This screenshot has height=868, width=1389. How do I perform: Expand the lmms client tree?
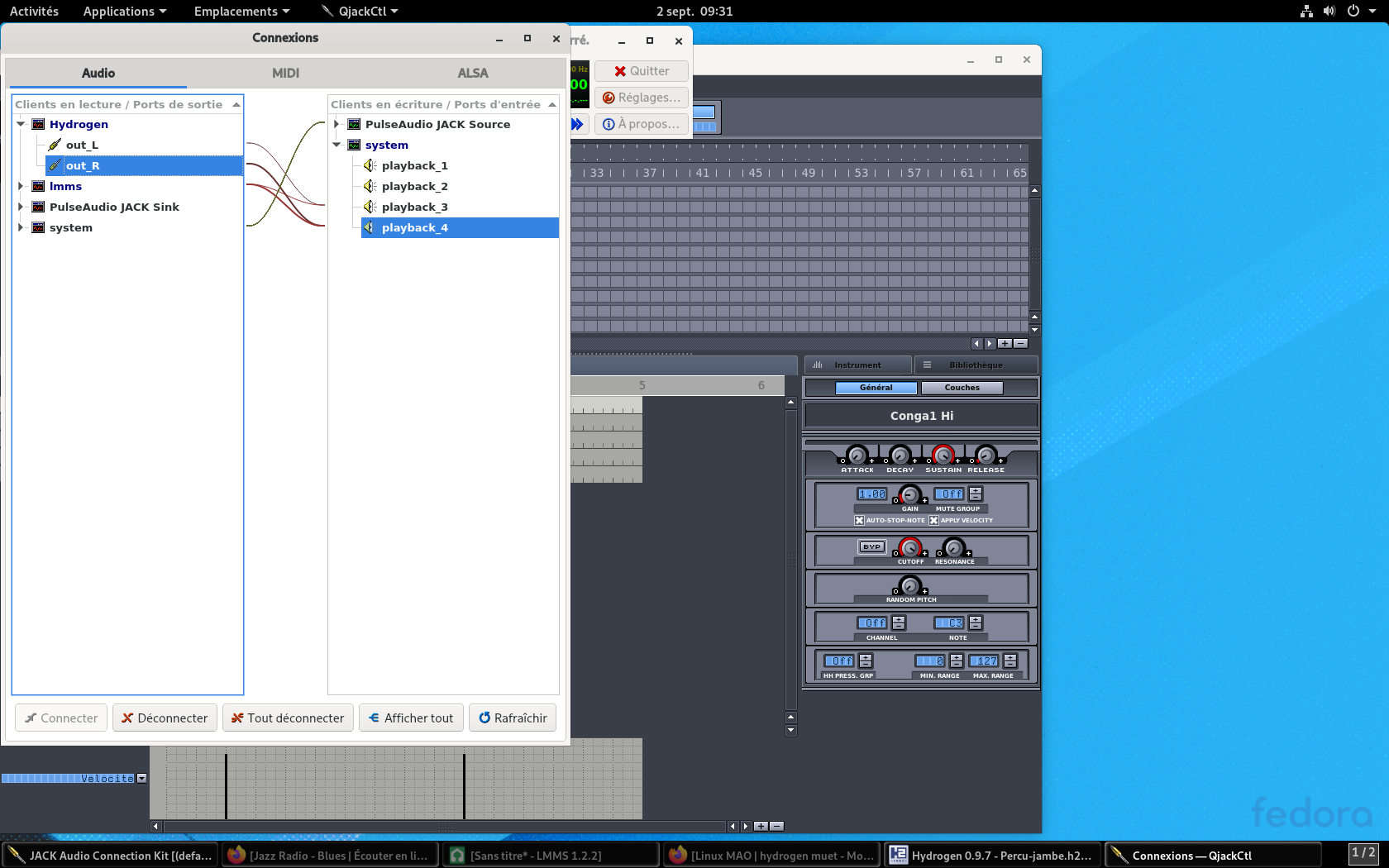pos(21,186)
